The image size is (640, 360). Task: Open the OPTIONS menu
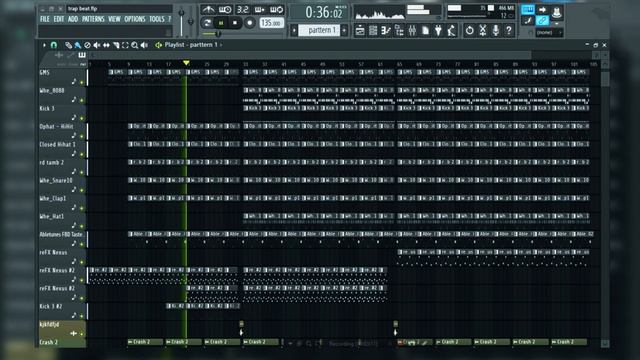[135, 19]
